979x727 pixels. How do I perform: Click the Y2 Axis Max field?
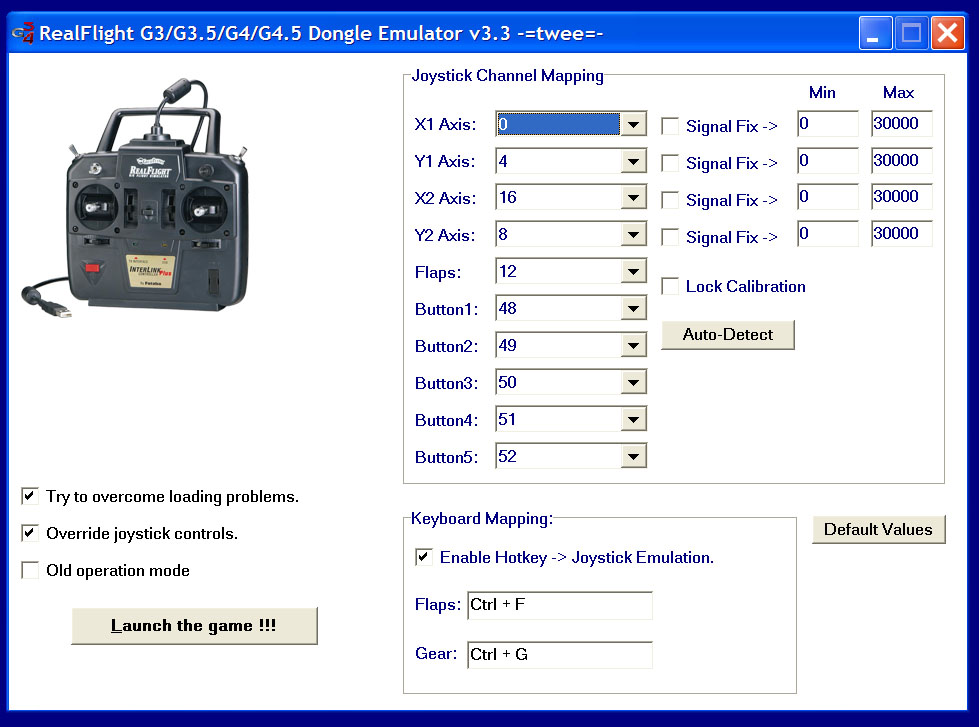tap(902, 234)
